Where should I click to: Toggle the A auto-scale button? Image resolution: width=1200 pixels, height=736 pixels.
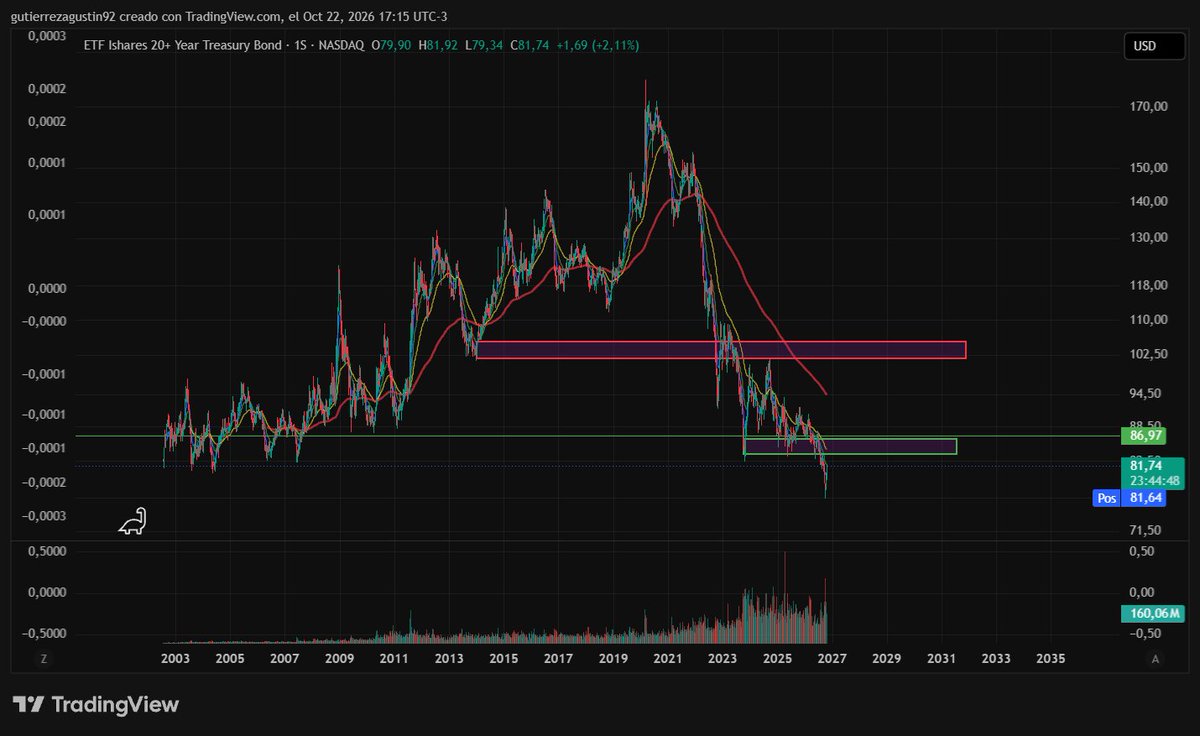(1155, 659)
